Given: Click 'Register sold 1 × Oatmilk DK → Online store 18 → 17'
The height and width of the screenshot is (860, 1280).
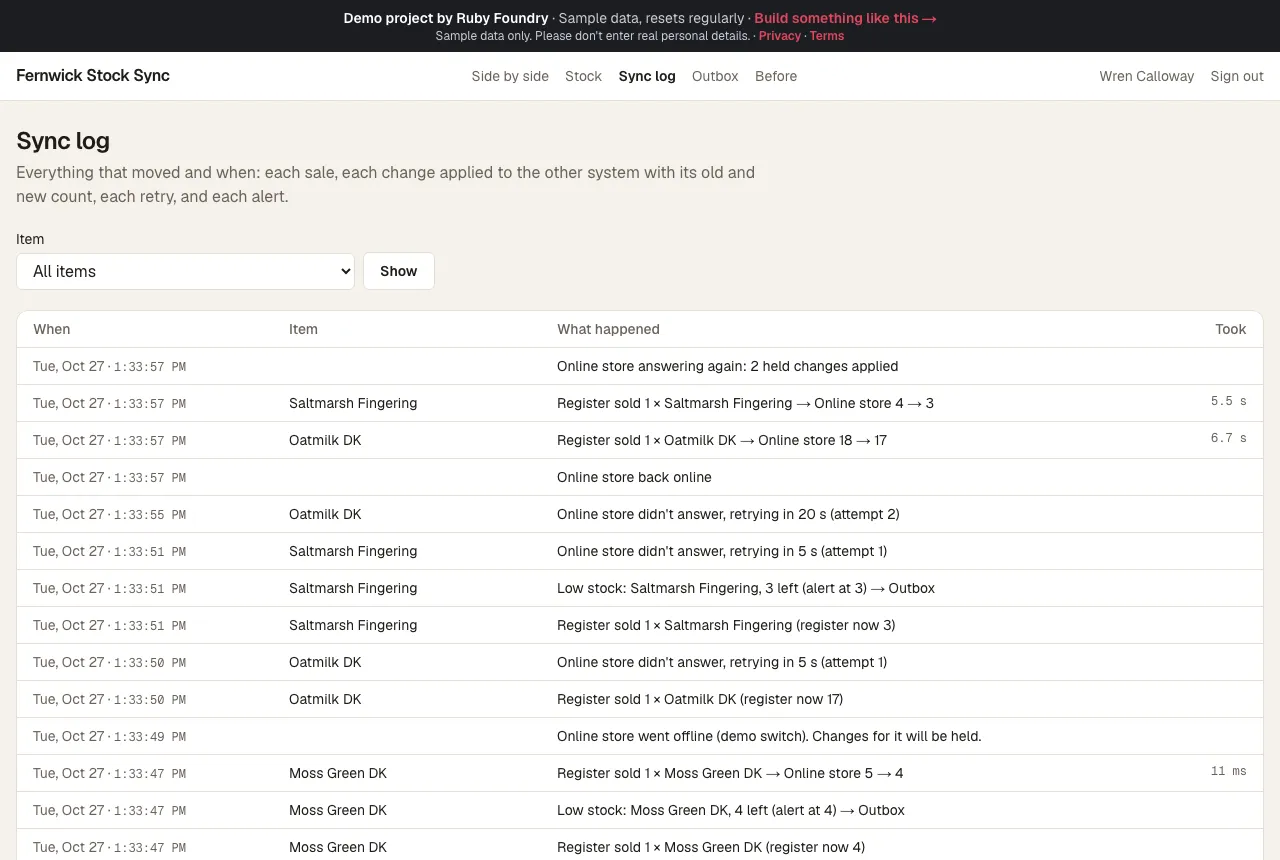Looking at the screenshot, I should (722, 440).
